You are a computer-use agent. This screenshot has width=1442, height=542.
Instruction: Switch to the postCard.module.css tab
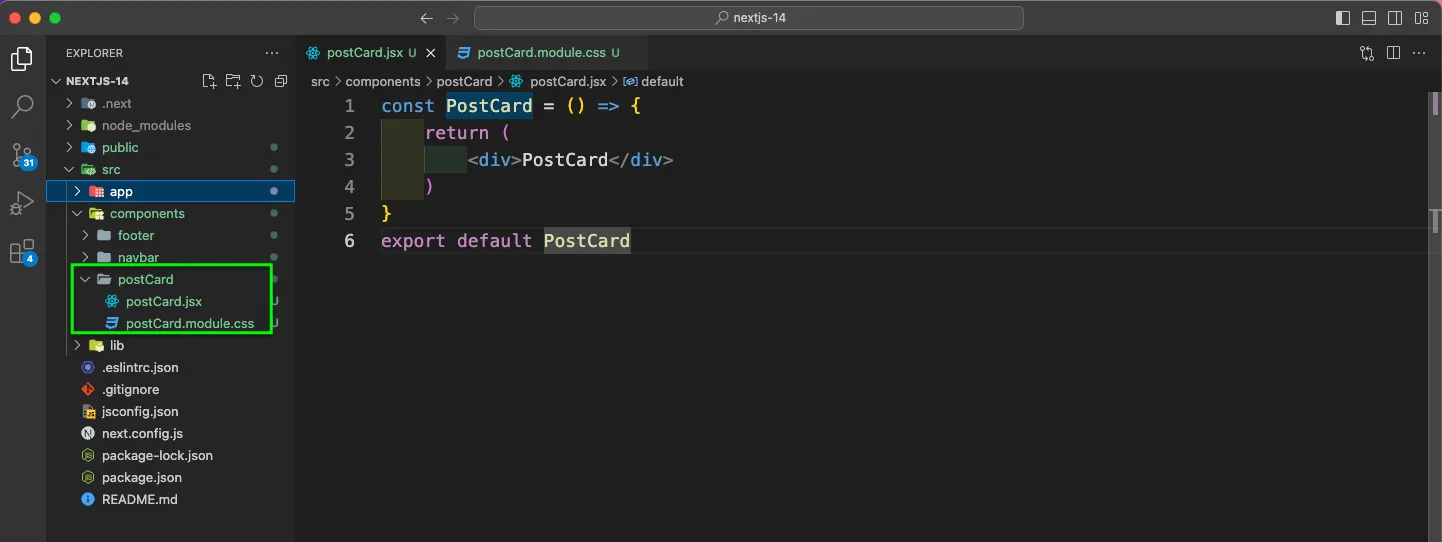(x=548, y=53)
